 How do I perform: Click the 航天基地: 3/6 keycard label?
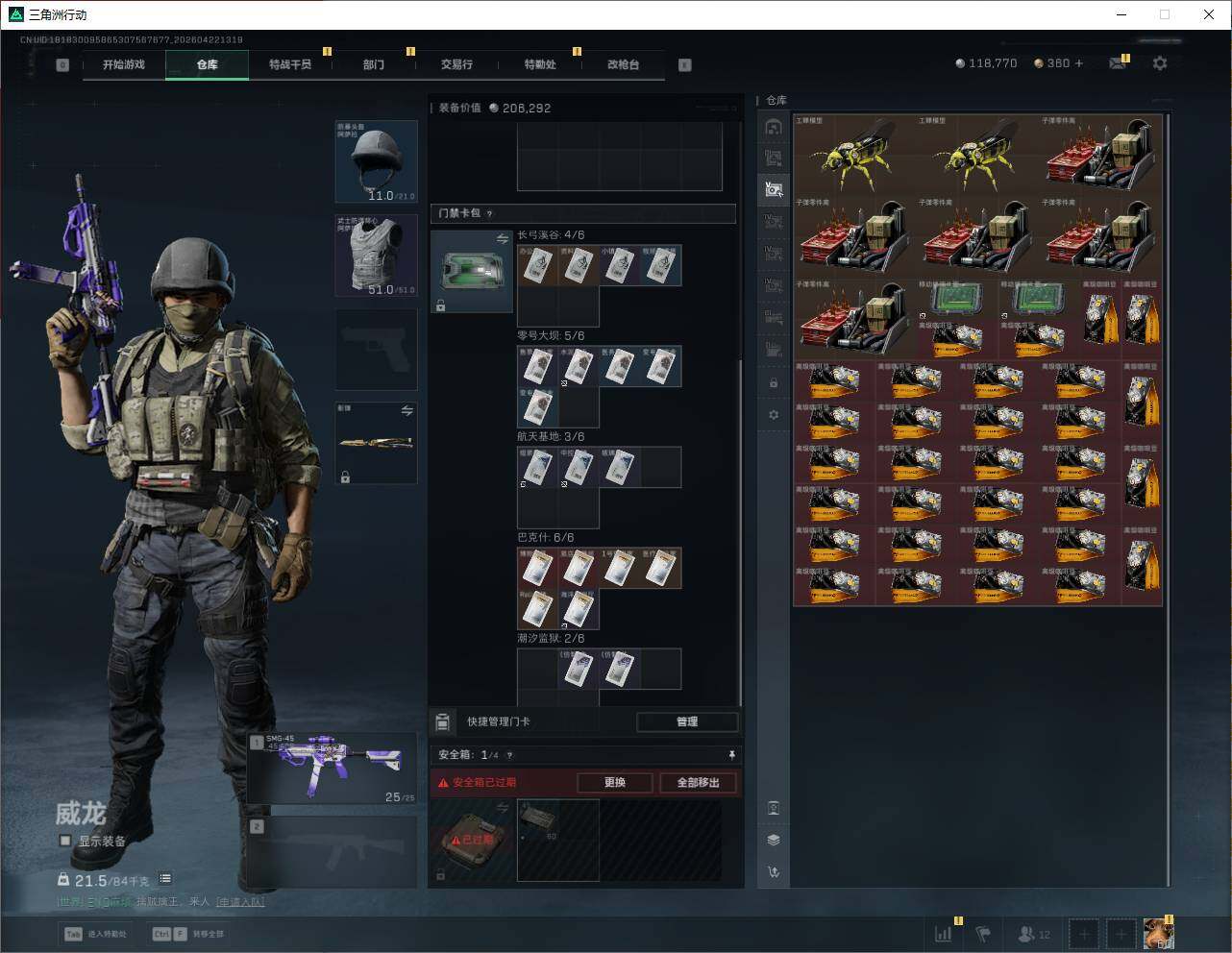point(551,437)
